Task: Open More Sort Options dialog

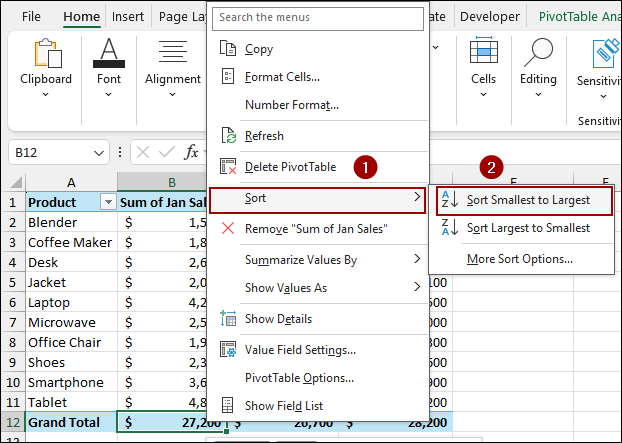Action: coord(519,259)
